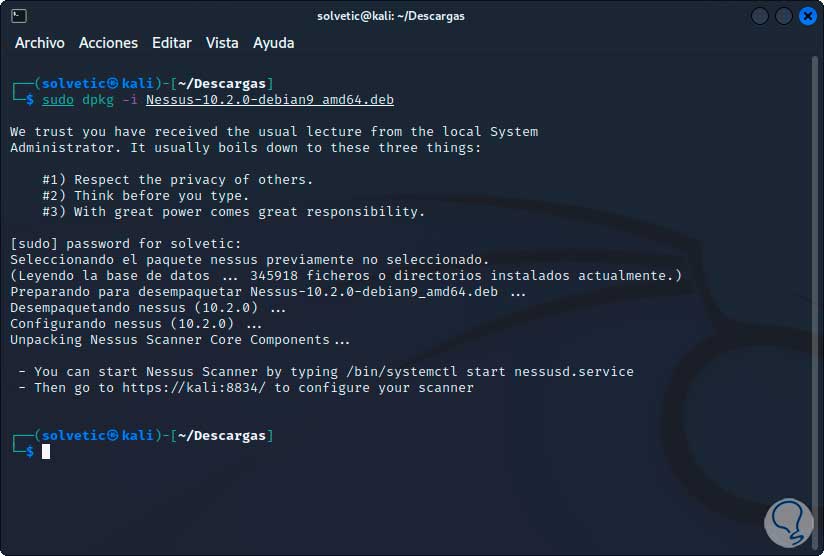Open the Archivo menu

pos(40,43)
